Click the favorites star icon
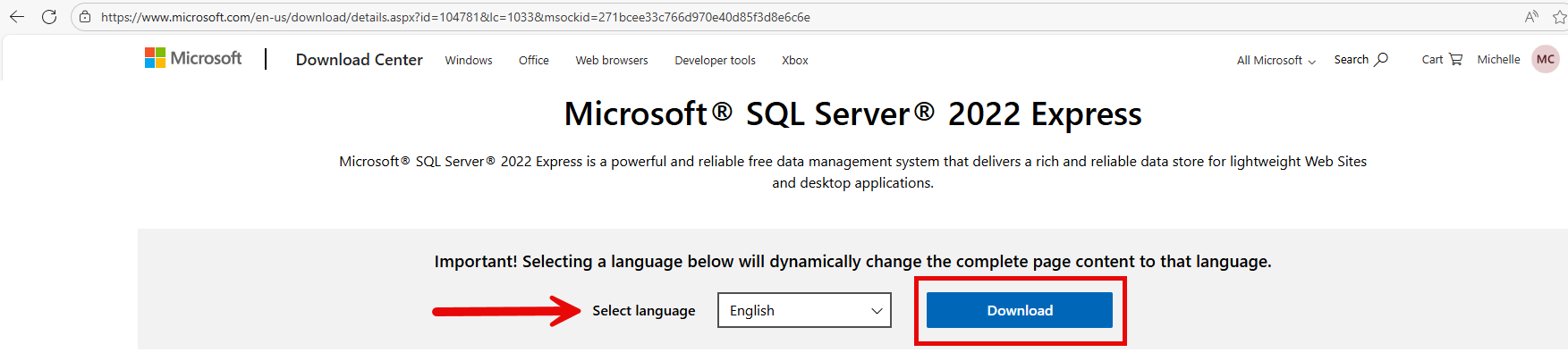1568x361 pixels. (1561, 17)
